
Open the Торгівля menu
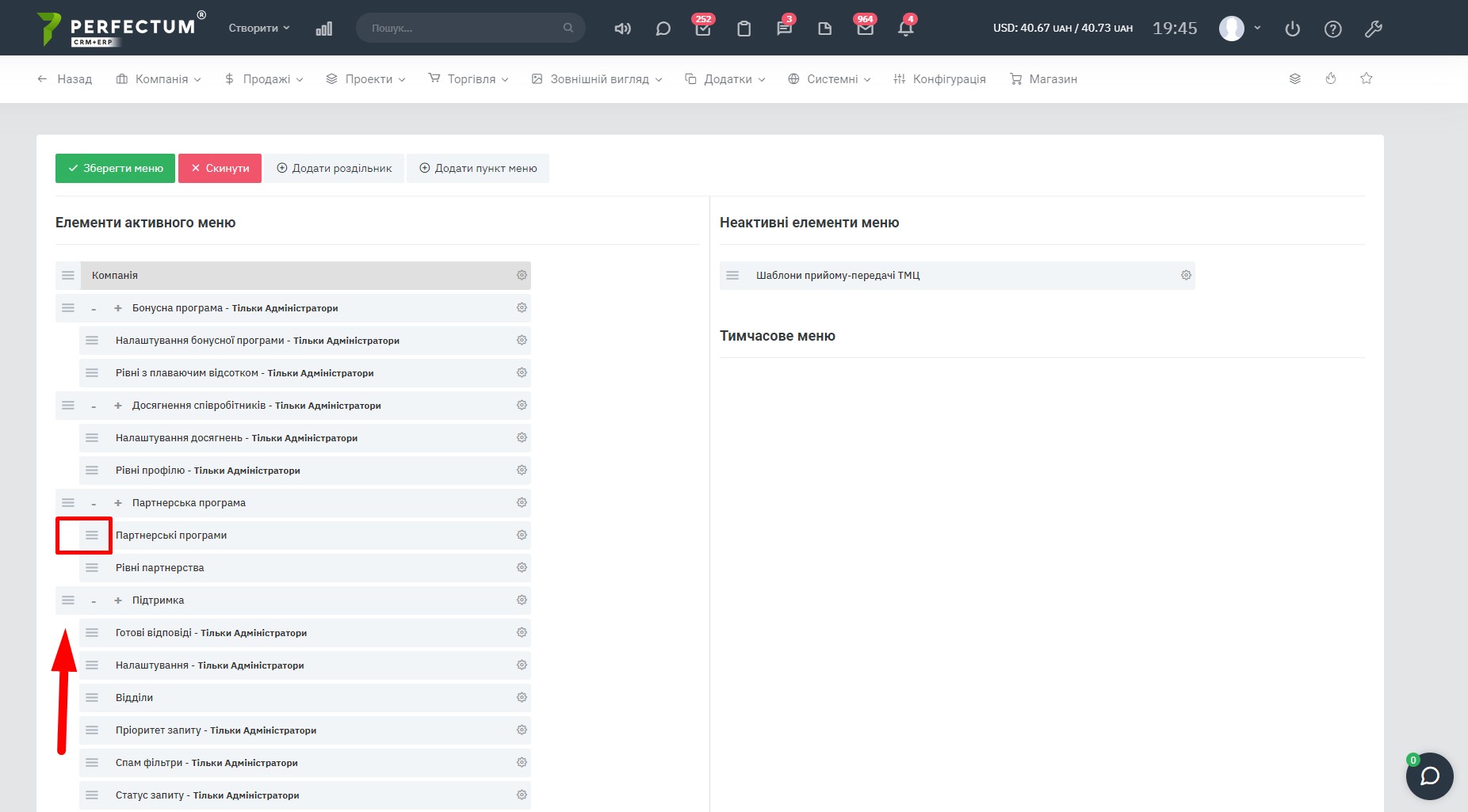click(x=468, y=79)
